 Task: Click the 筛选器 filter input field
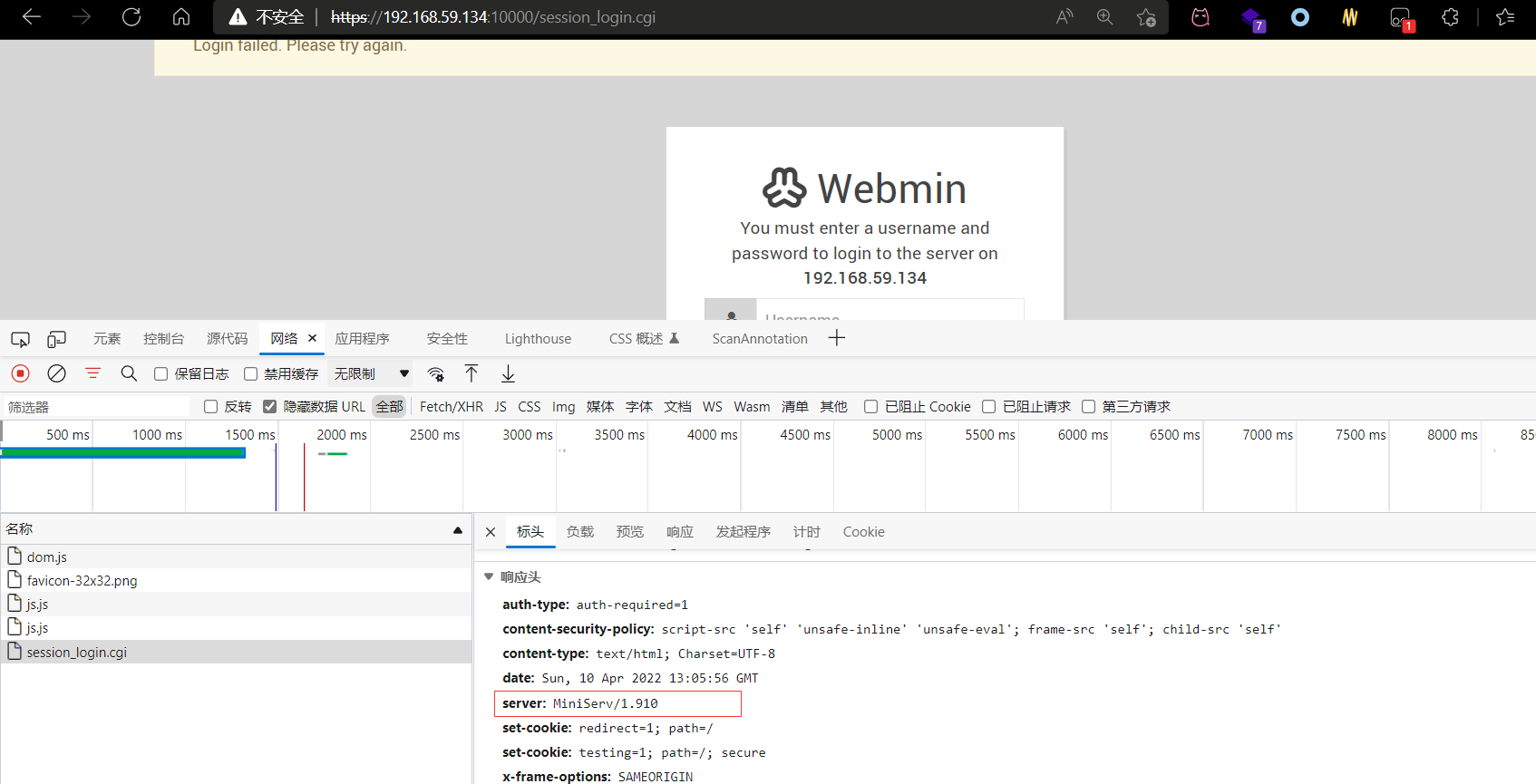tap(96, 407)
